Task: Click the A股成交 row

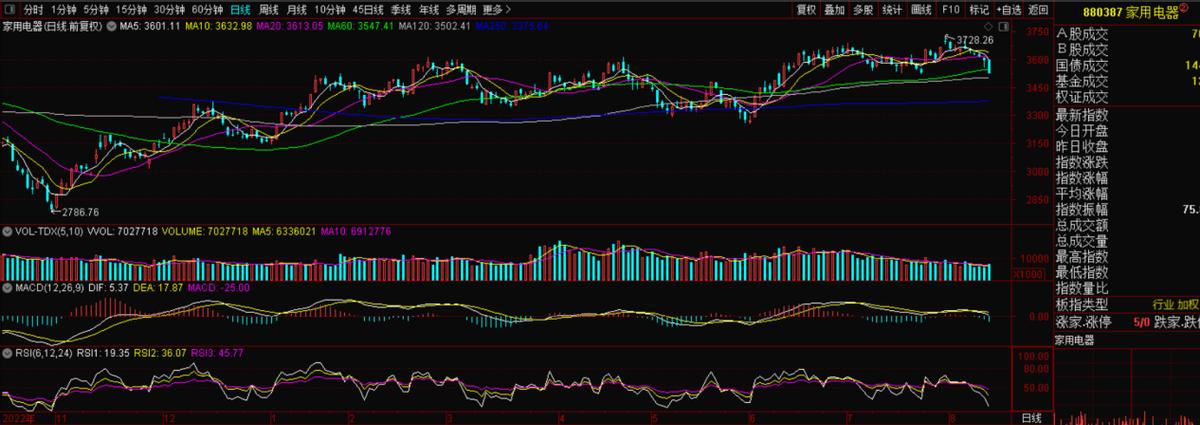Action: (x=1127, y=33)
